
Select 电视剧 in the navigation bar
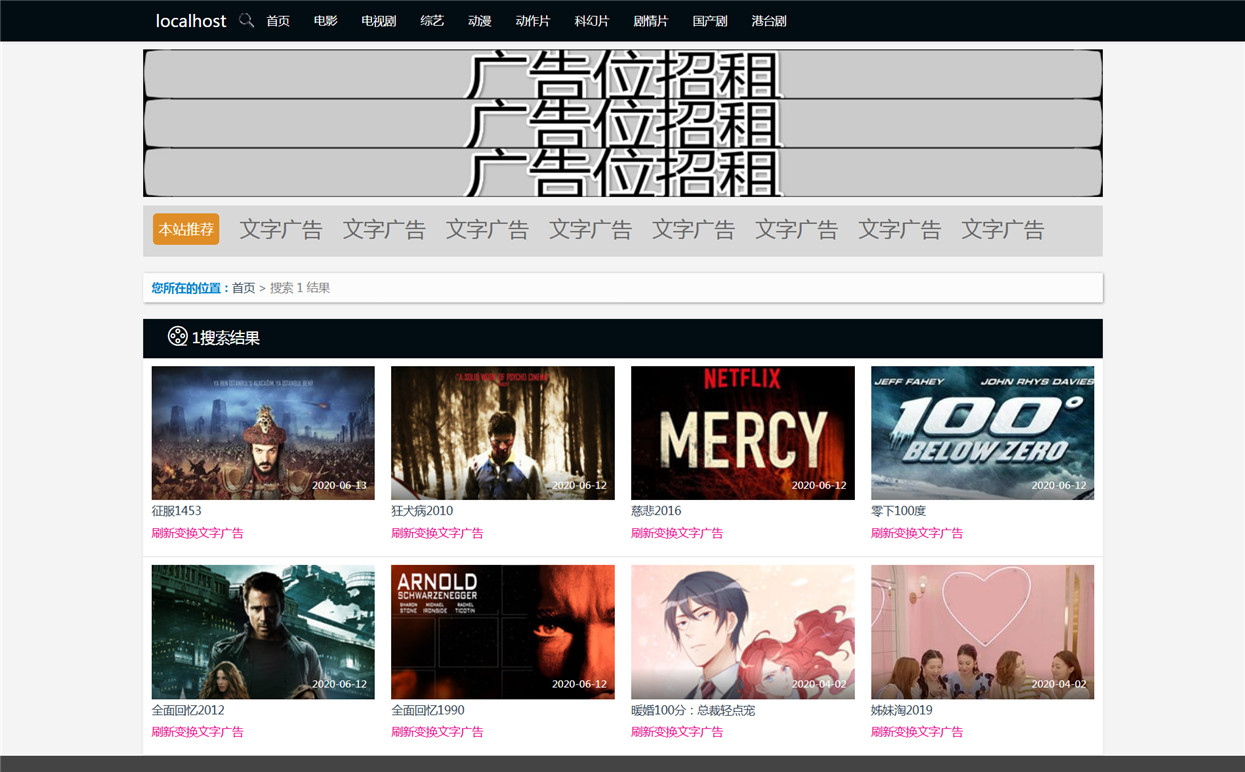[379, 20]
